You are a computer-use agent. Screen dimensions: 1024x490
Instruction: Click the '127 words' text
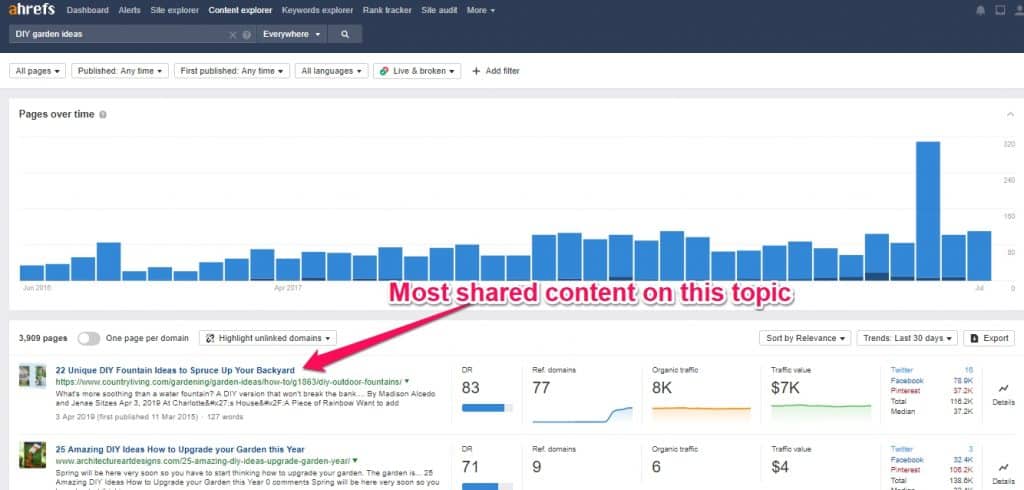pos(225,416)
